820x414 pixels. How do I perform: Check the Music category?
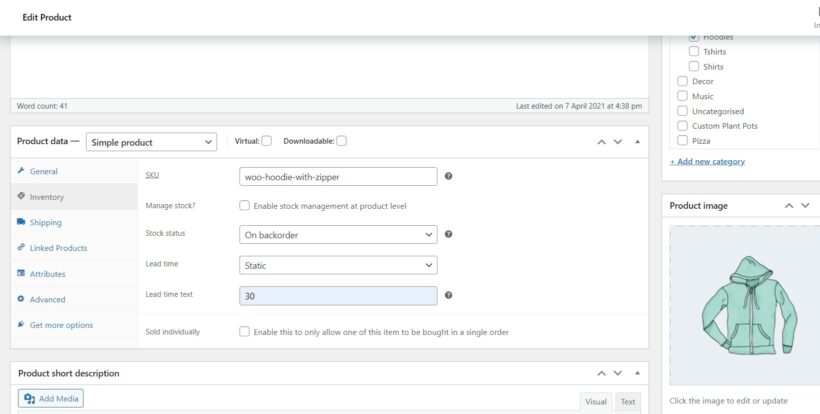682,96
